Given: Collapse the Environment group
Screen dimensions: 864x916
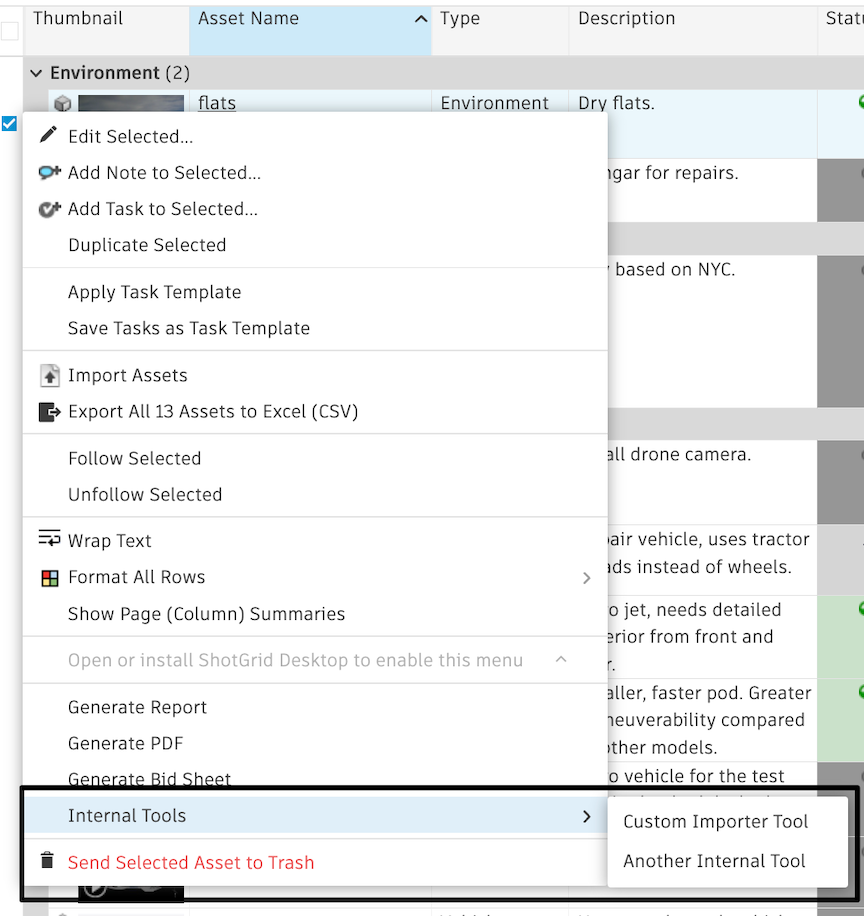Looking at the screenshot, I should coord(36,73).
